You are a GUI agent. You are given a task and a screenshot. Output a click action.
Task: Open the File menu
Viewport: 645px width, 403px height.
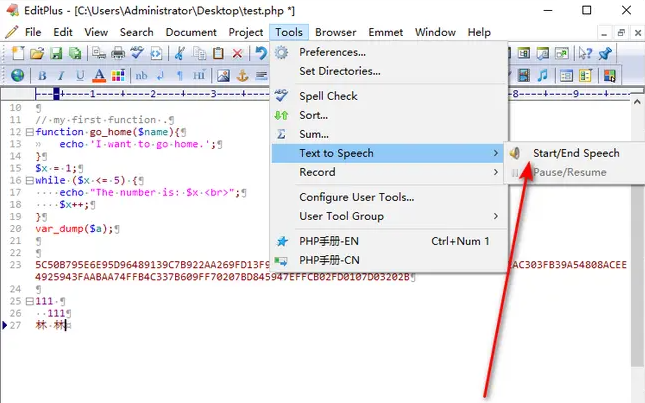click(33, 32)
